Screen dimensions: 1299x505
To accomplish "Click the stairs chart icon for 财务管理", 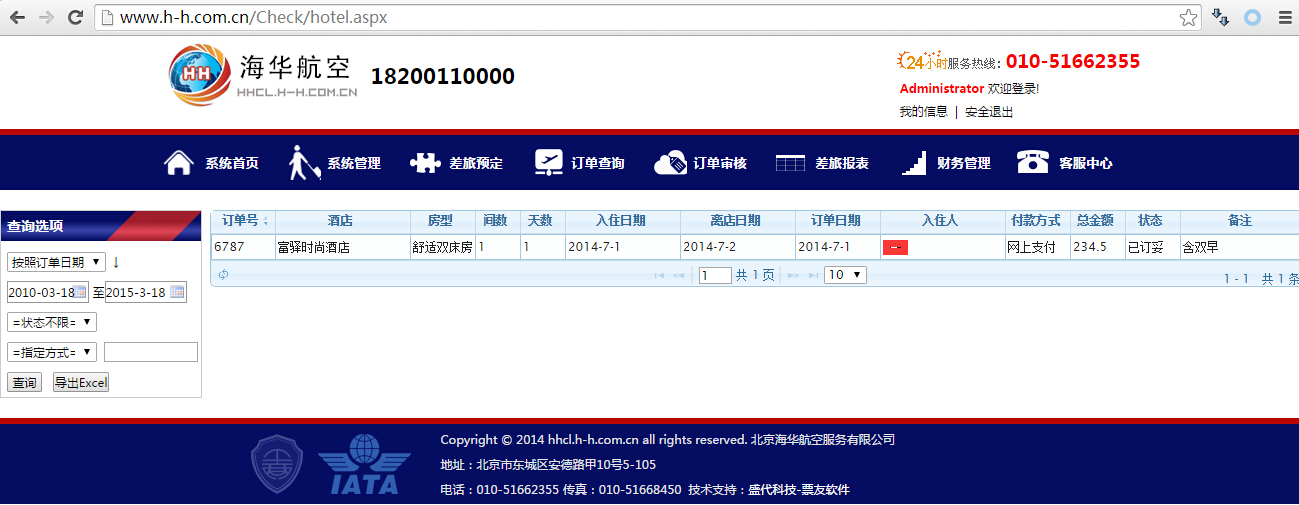I will [x=914, y=163].
